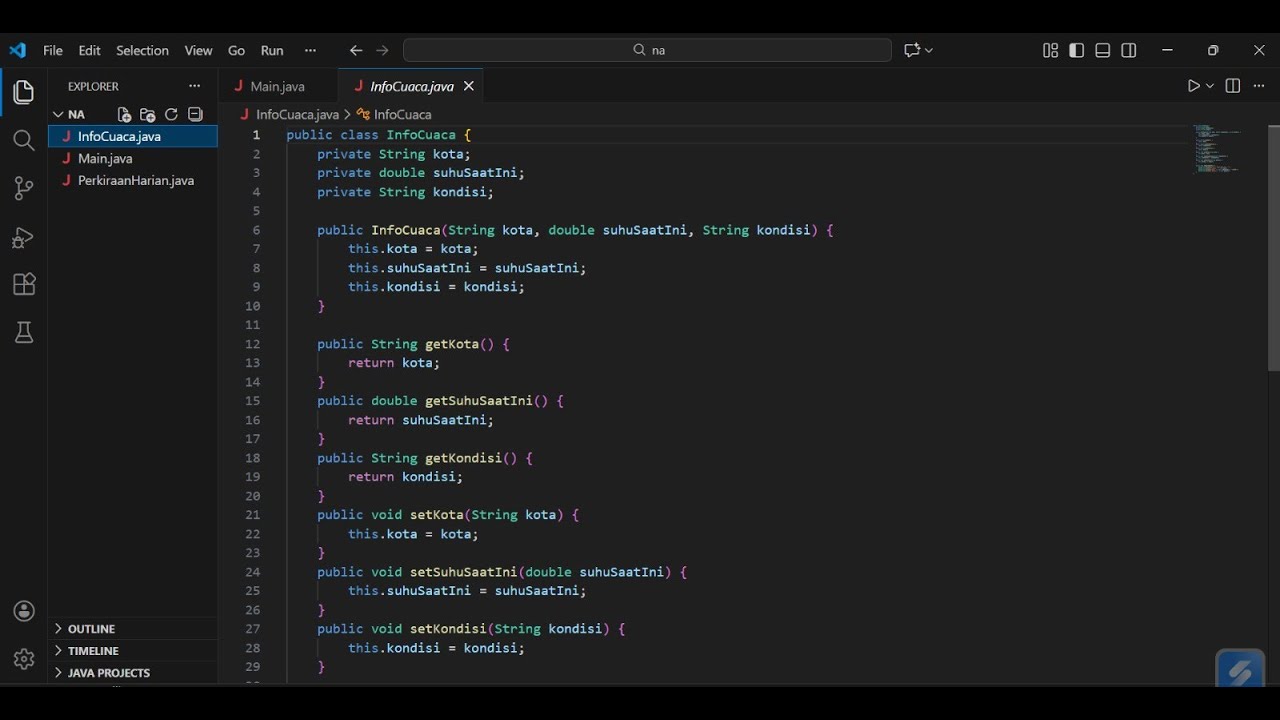Image resolution: width=1280 pixels, height=720 pixels.
Task: Open the Go menu
Action: 236,50
